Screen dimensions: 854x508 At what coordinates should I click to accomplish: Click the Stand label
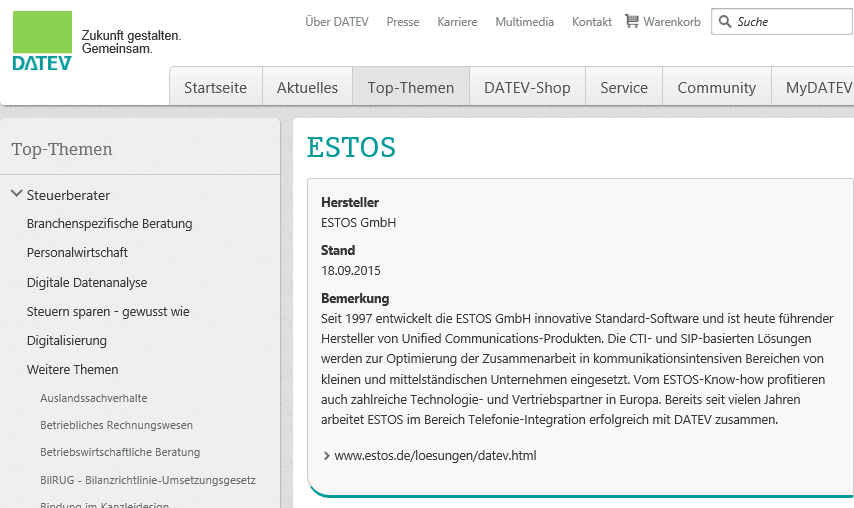338,250
